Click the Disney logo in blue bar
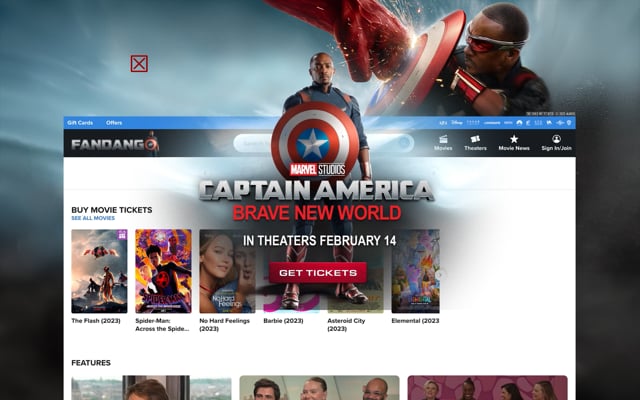This screenshot has height=400, width=640. click(457, 122)
